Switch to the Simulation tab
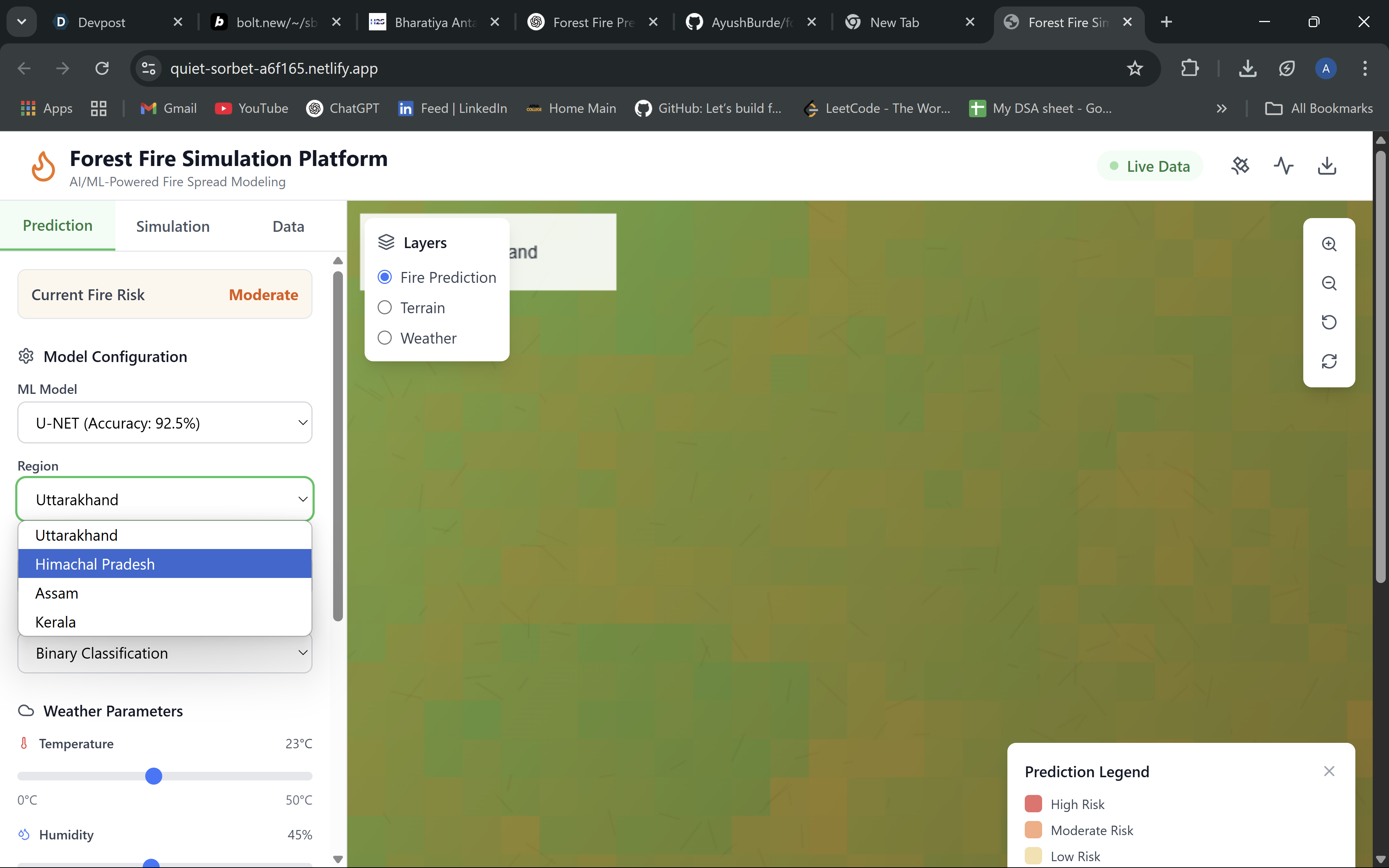Image resolution: width=1389 pixels, height=868 pixels. (173, 226)
